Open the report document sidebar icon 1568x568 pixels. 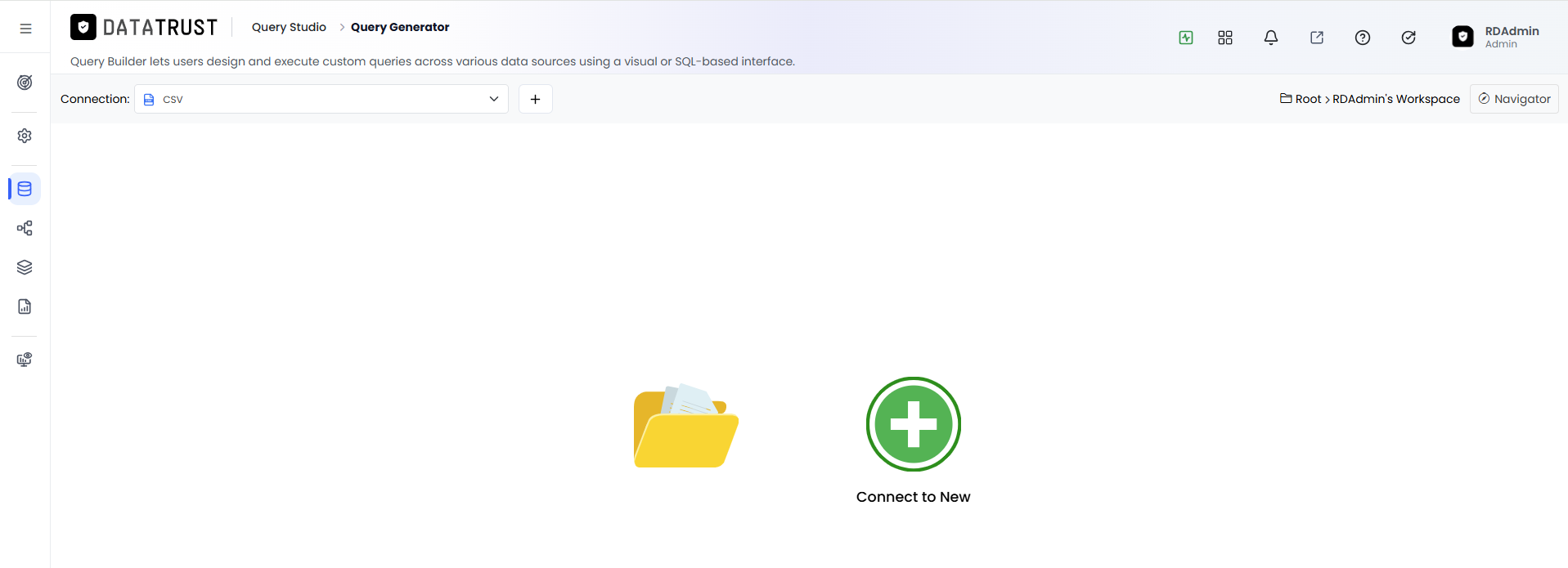25,306
